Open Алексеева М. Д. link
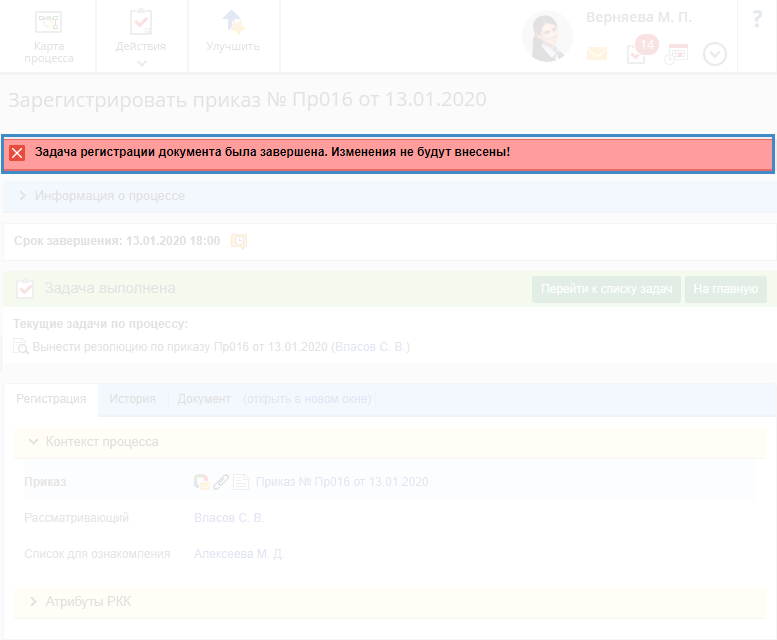777x640 pixels. [x=239, y=554]
